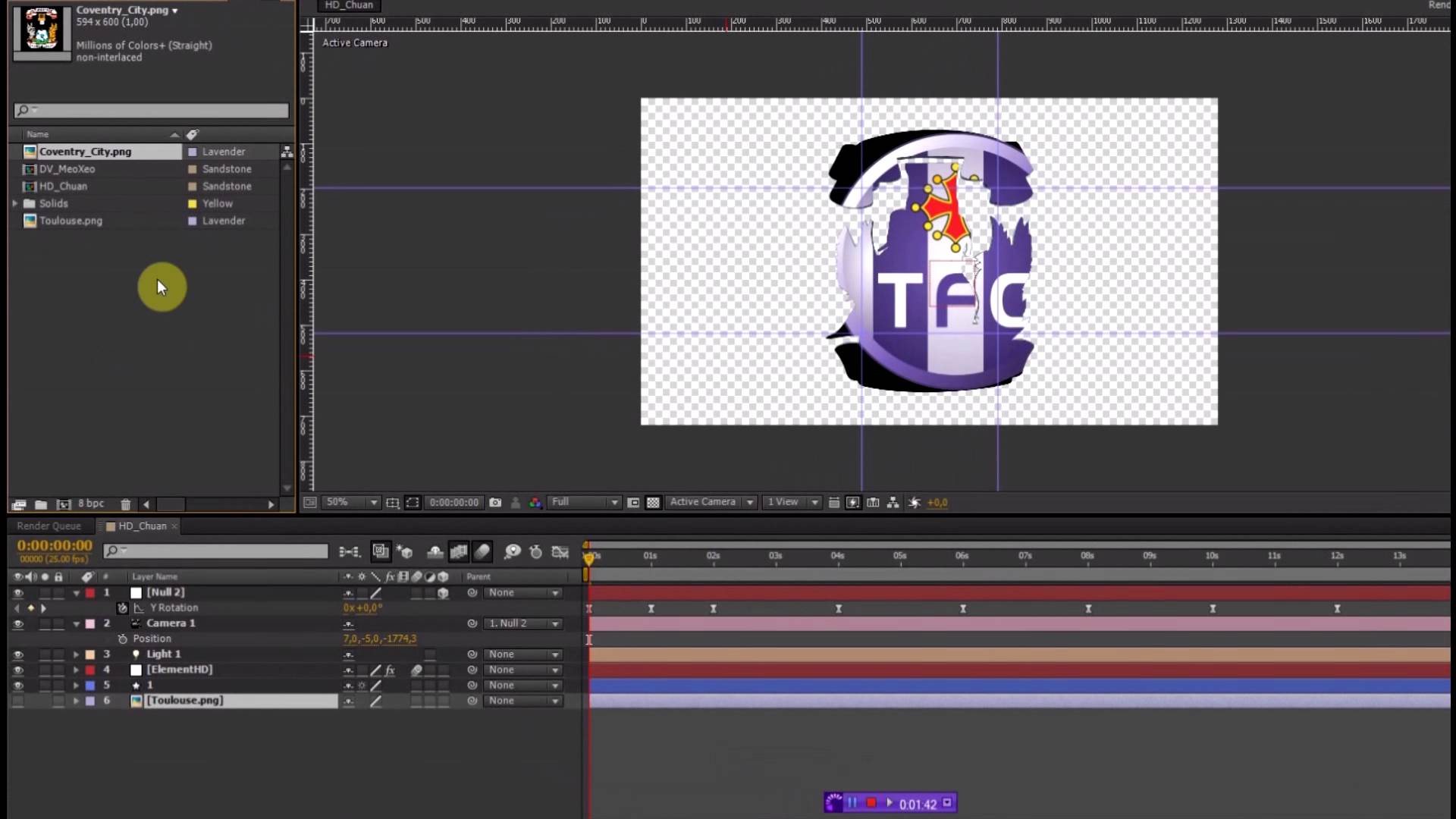The image size is (1456, 819).
Task: Create a new folder in Project panel
Action: (41, 504)
